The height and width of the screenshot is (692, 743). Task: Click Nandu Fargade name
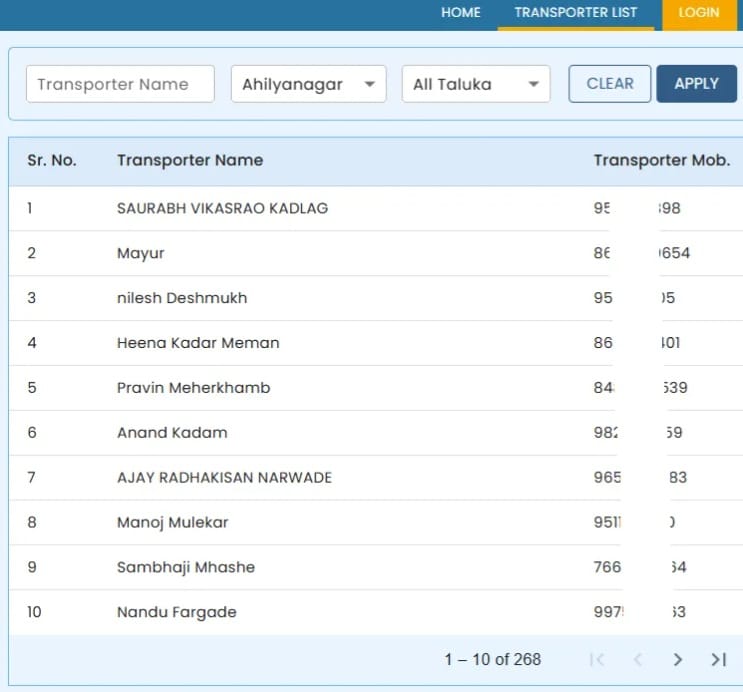pyautogui.click(x=176, y=612)
